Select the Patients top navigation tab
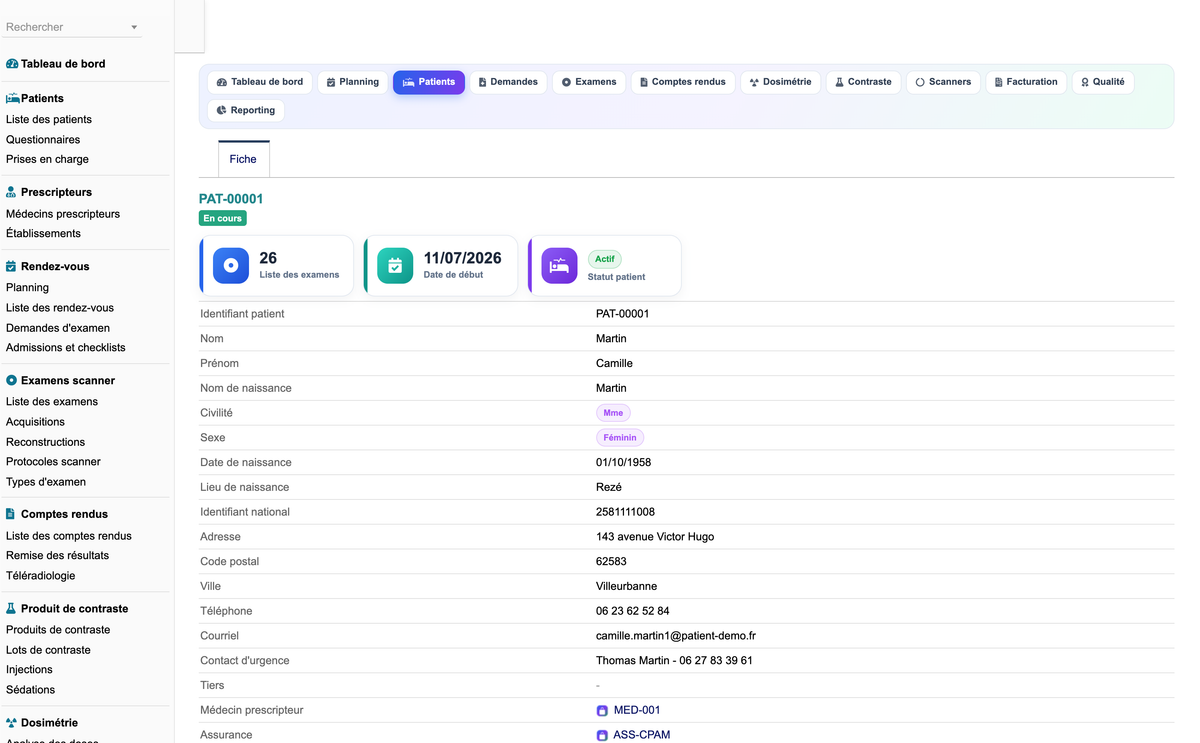The width and height of the screenshot is (1200, 743). (x=429, y=82)
